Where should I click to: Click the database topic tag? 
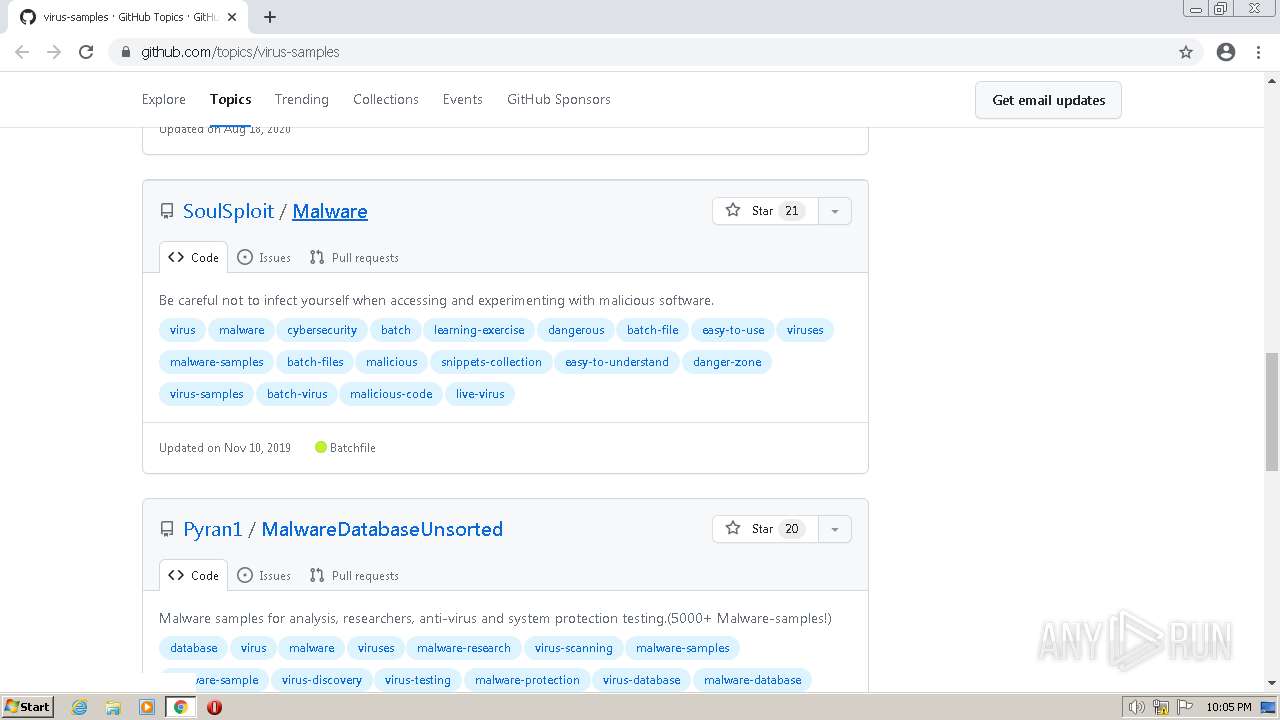194,648
